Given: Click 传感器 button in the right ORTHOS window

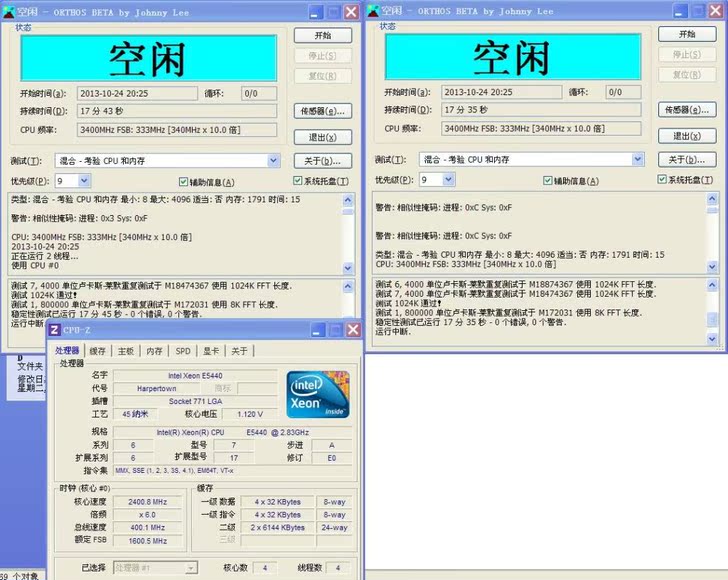Looking at the screenshot, I should (687, 110).
